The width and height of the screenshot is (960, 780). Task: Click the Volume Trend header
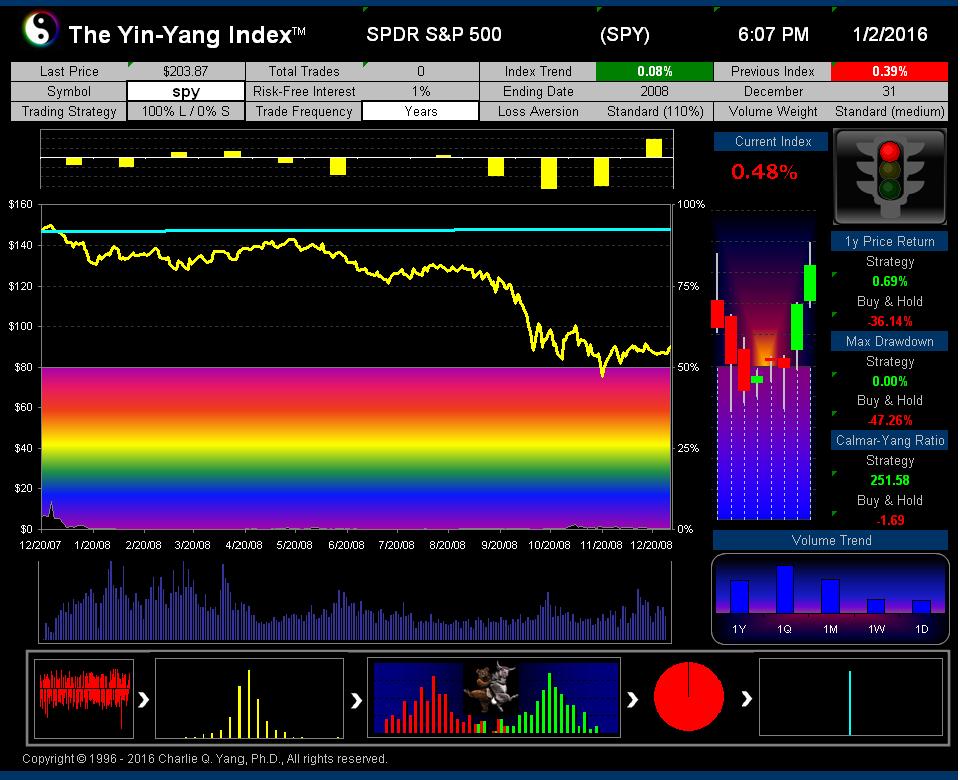831,540
